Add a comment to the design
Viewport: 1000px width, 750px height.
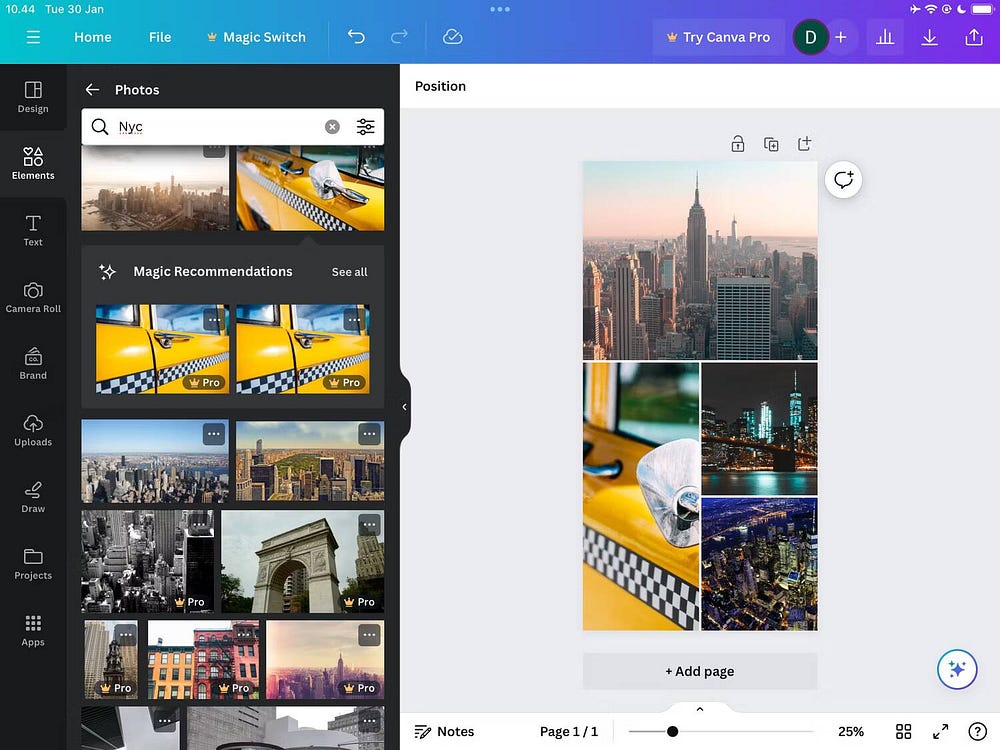(x=843, y=180)
